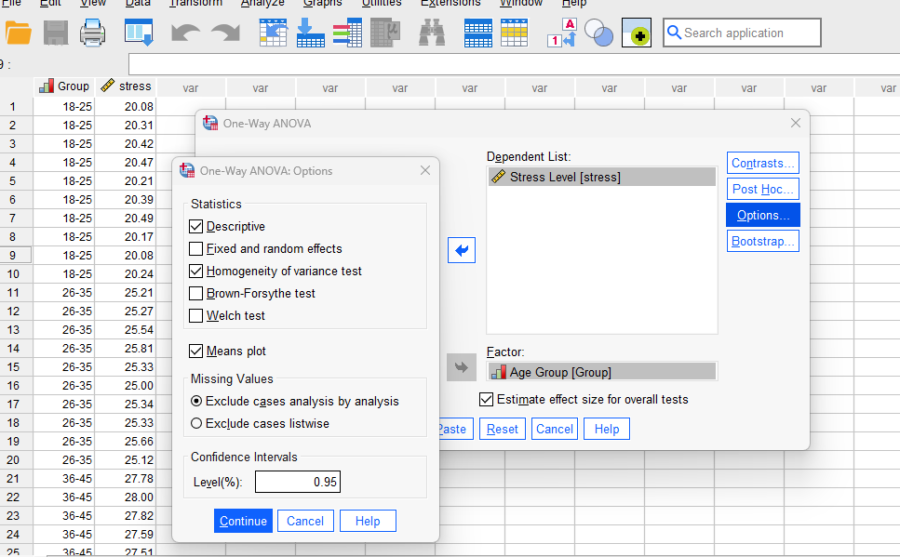This screenshot has width=900, height=557.
Task: Click the Value Labels toolbar icon
Action: click(x=560, y=33)
